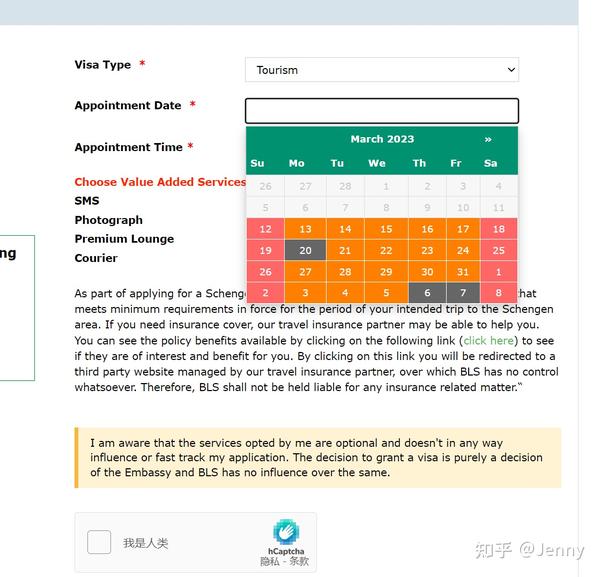The width and height of the screenshot is (600, 577).
Task: Choose date 17 in calendar
Action: pyautogui.click(x=463, y=229)
